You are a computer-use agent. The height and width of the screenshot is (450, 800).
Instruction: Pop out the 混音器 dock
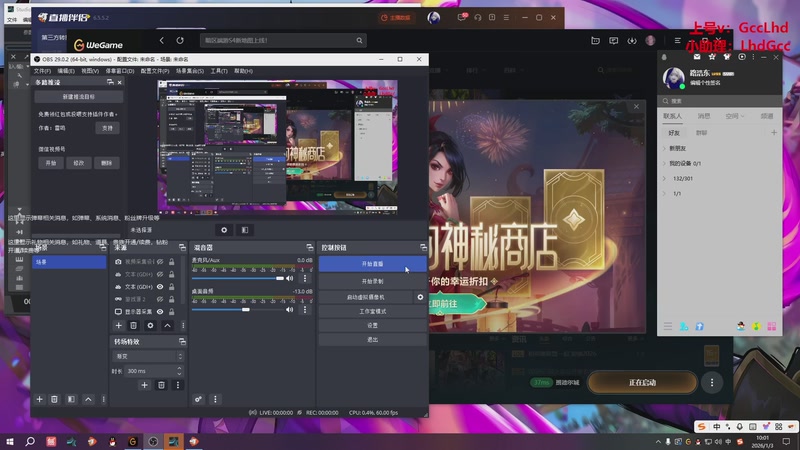[x=310, y=247]
